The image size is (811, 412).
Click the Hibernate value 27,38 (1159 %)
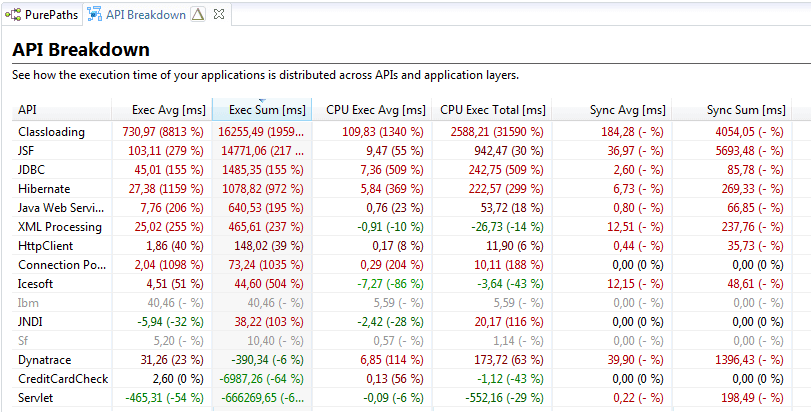(x=166, y=189)
